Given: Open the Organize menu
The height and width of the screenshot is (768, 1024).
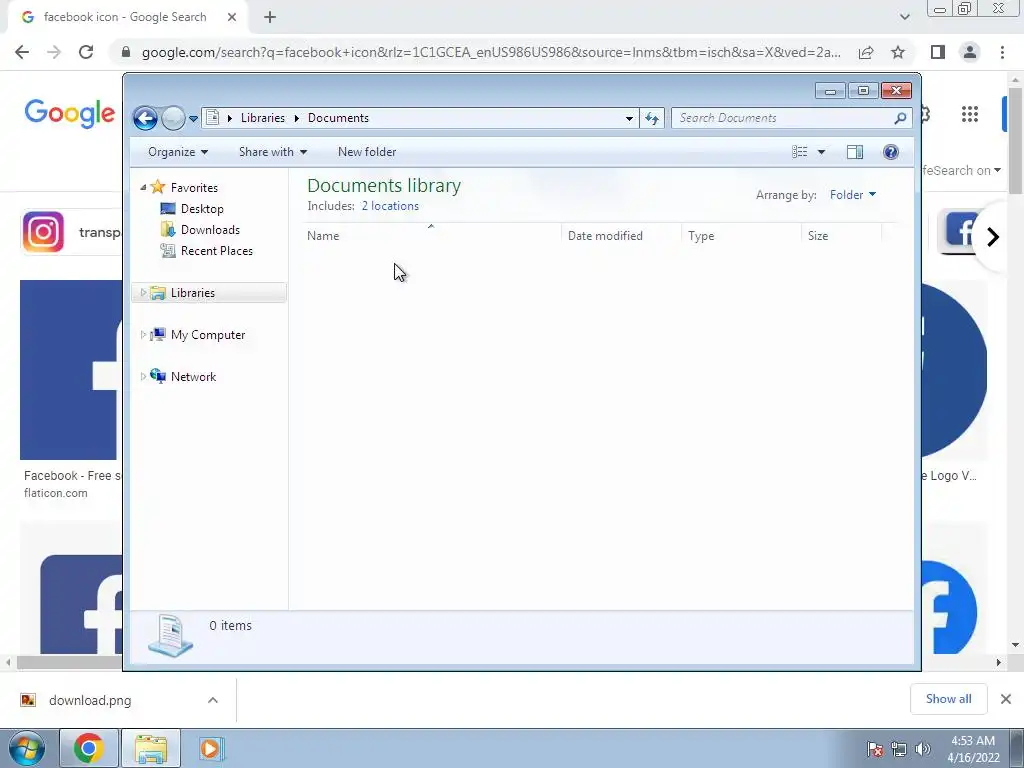Looking at the screenshot, I should pyautogui.click(x=178, y=152).
